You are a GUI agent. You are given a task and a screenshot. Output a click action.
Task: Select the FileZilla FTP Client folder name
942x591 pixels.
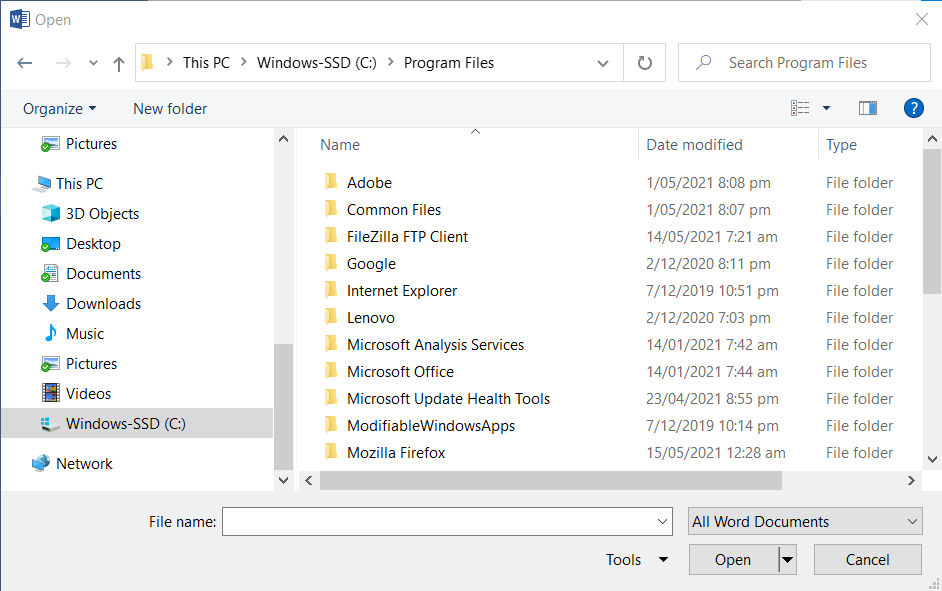point(407,237)
